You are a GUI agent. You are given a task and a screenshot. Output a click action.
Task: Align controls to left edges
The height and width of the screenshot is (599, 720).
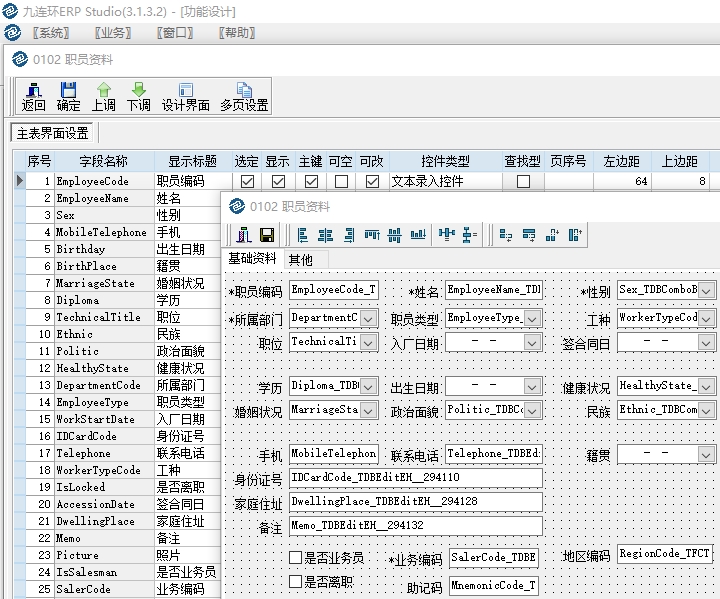click(302, 235)
